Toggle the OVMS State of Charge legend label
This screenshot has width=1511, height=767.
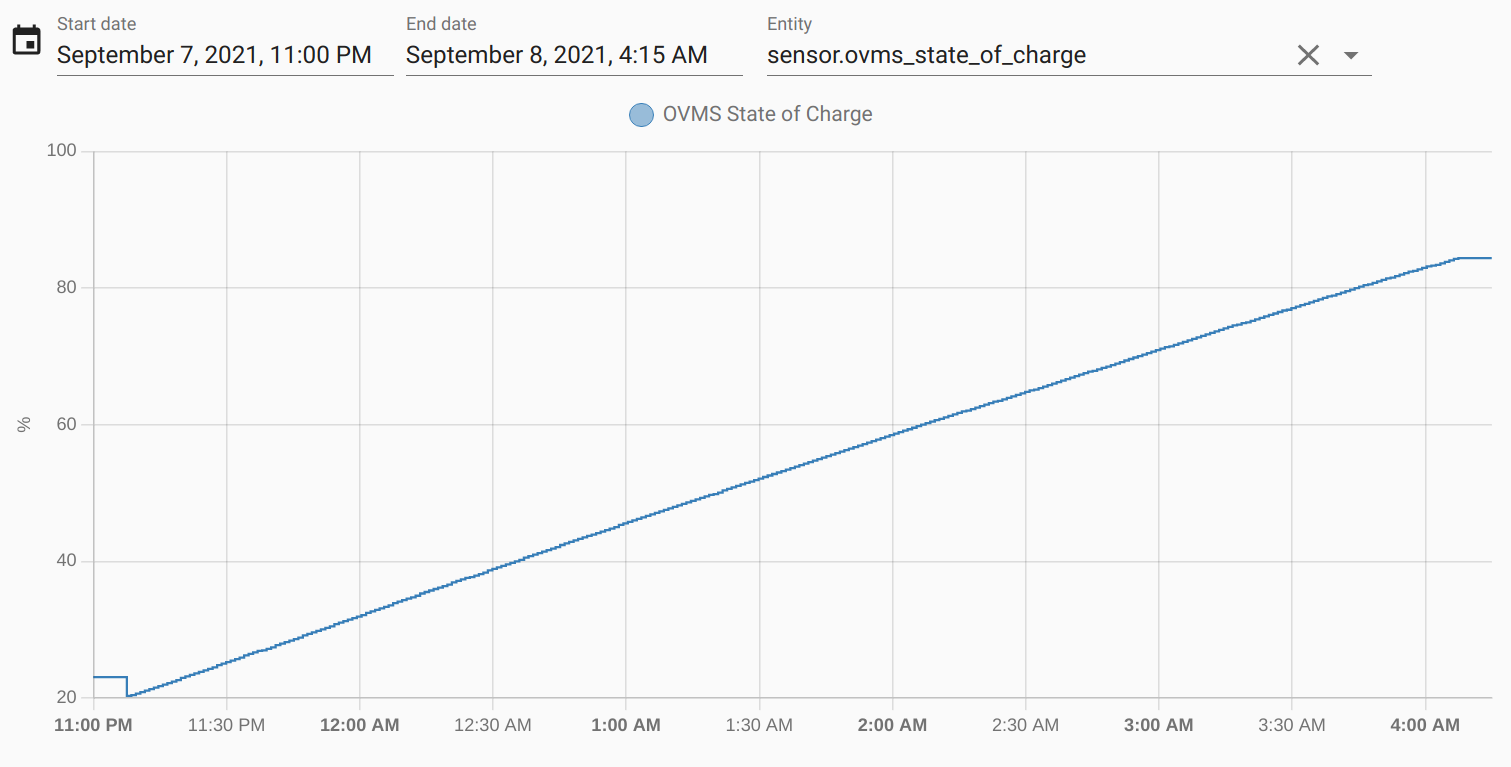click(767, 115)
